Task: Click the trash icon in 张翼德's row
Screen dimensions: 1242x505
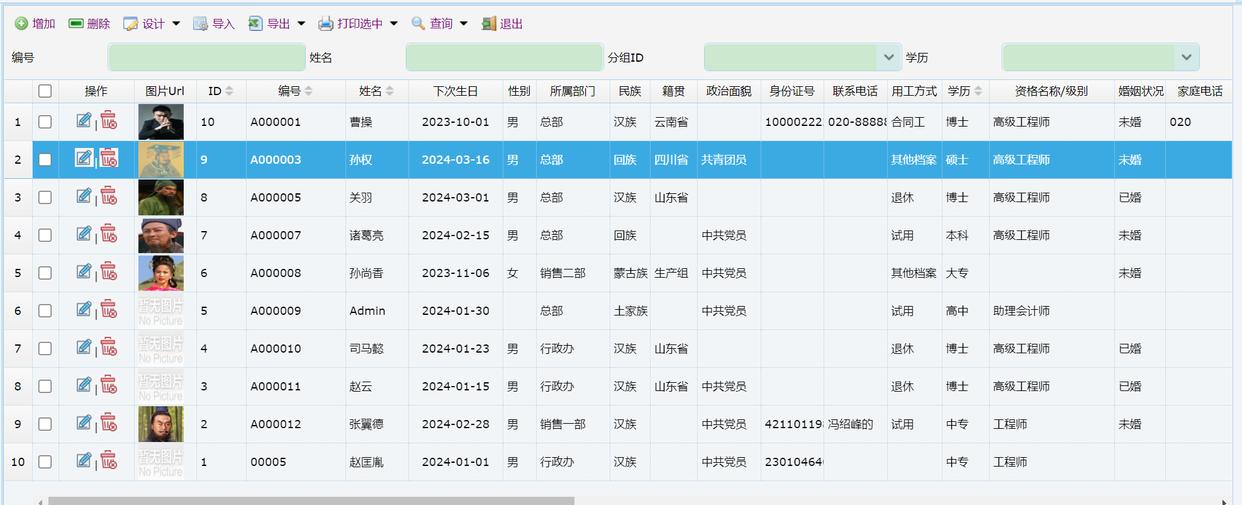Action: [108, 423]
